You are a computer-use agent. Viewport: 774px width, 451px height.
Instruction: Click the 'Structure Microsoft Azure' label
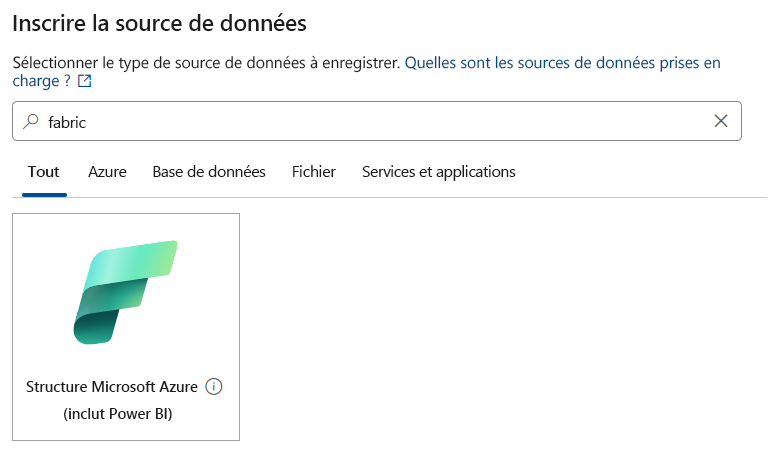tap(112, 387)
